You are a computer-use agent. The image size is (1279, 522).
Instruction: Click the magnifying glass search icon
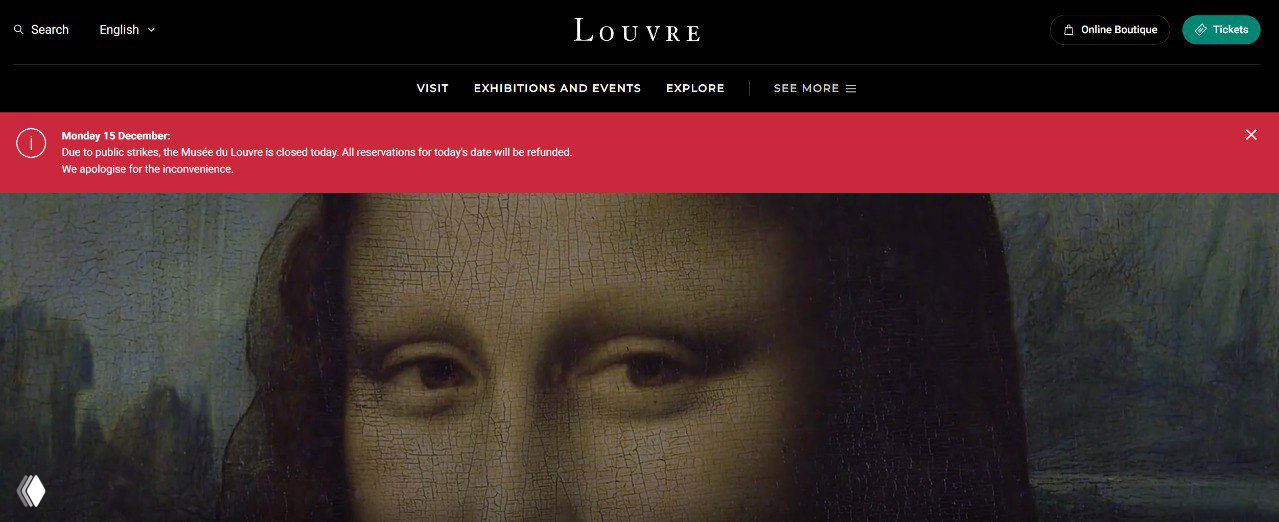pos(18,30)
